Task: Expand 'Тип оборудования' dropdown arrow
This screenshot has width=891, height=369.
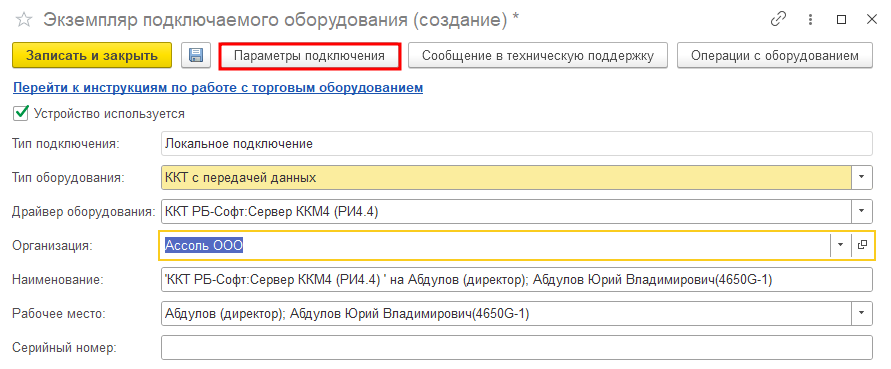Action: coord(862,177)
